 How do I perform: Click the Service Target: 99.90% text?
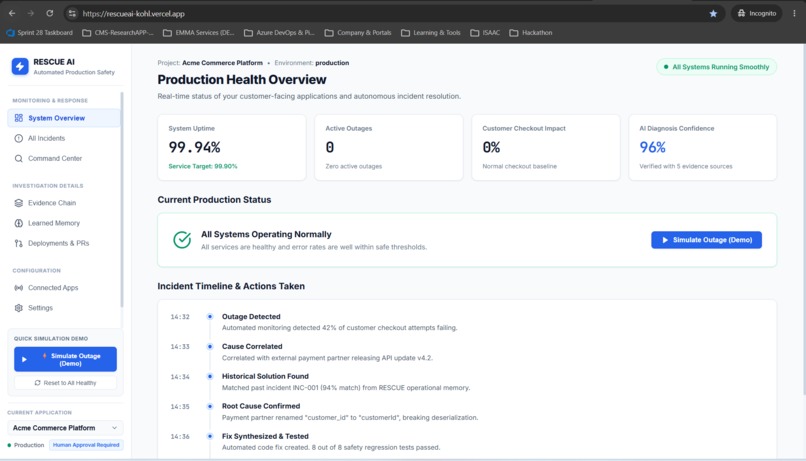coord(203,167)
